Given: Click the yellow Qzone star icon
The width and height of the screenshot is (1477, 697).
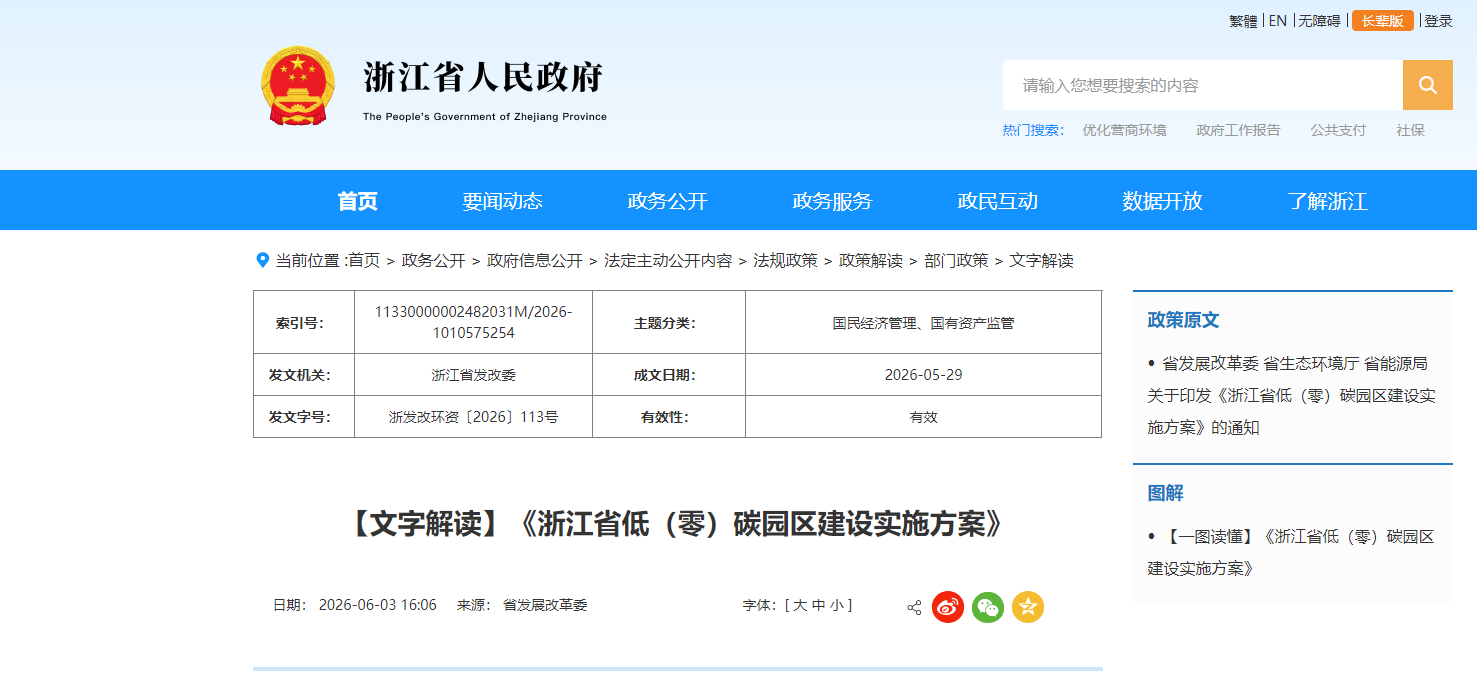Looking at the screenshot, I should (x=1028, y=607).
